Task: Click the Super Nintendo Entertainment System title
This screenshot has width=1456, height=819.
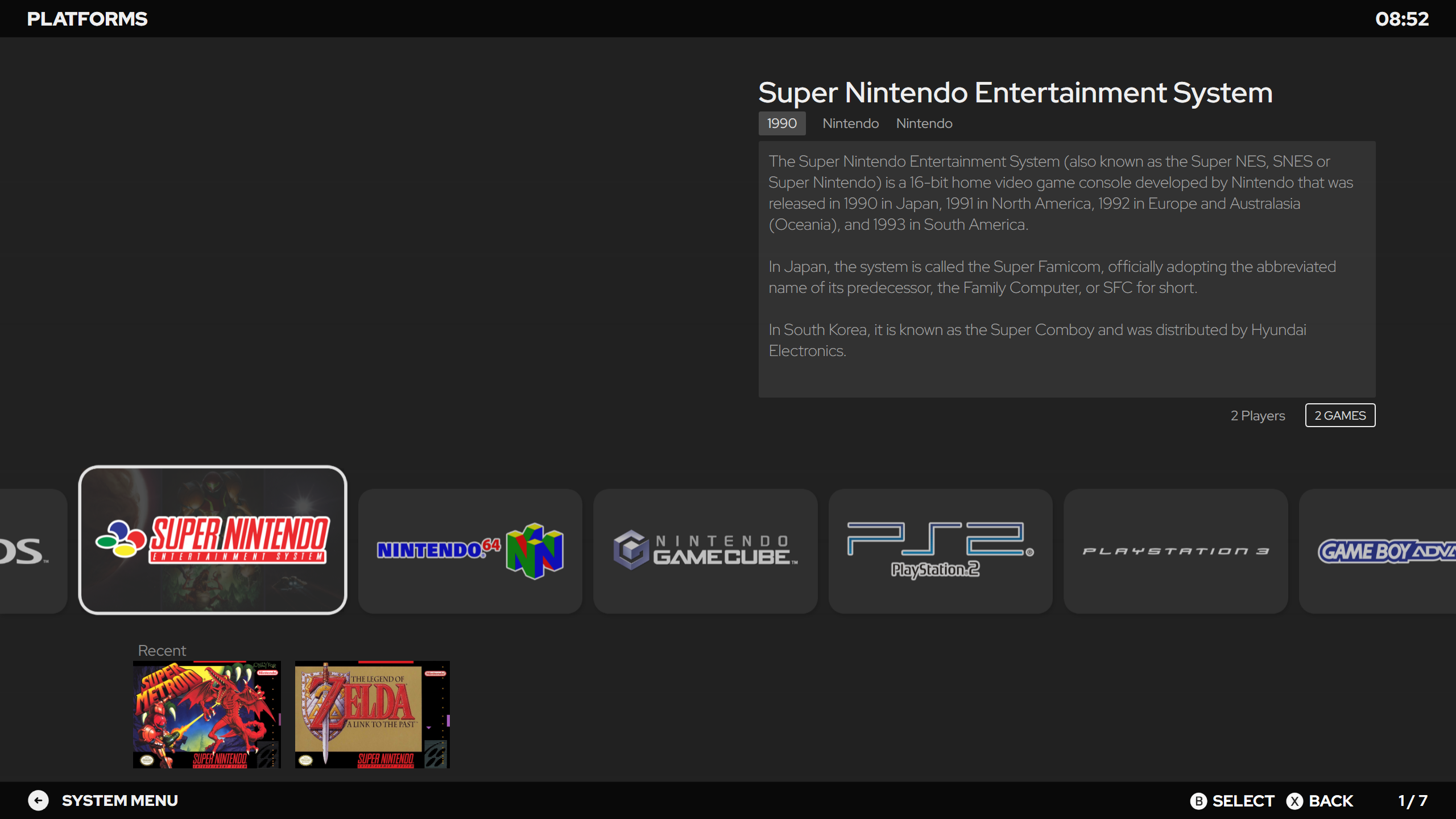Action: pyautogui.click(x=1015, y=93)
